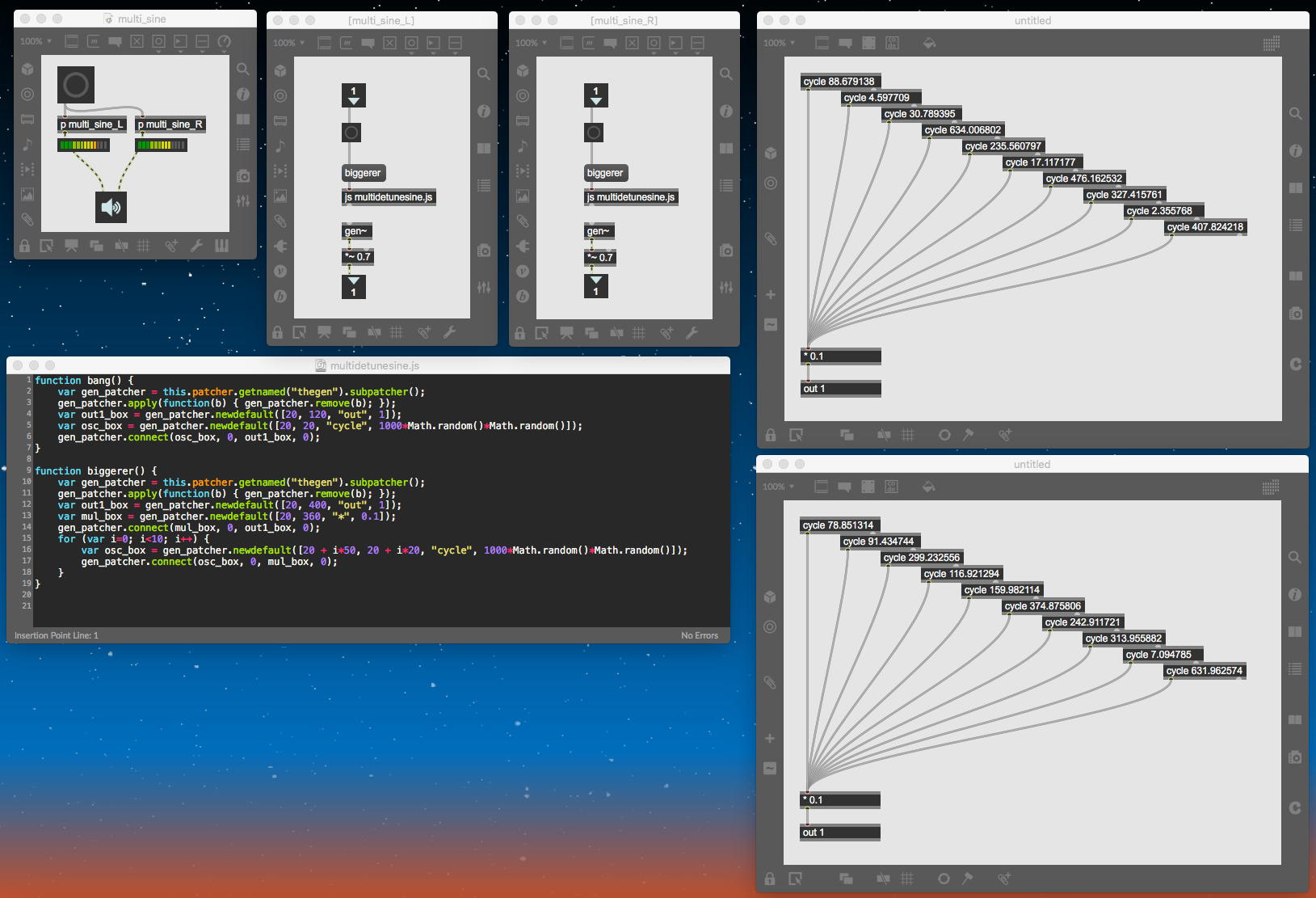The width and height of the screenshot is (1316, 898).
Task: Click the left level meter under multi_sine_L
Action: [x=83, y=145]
